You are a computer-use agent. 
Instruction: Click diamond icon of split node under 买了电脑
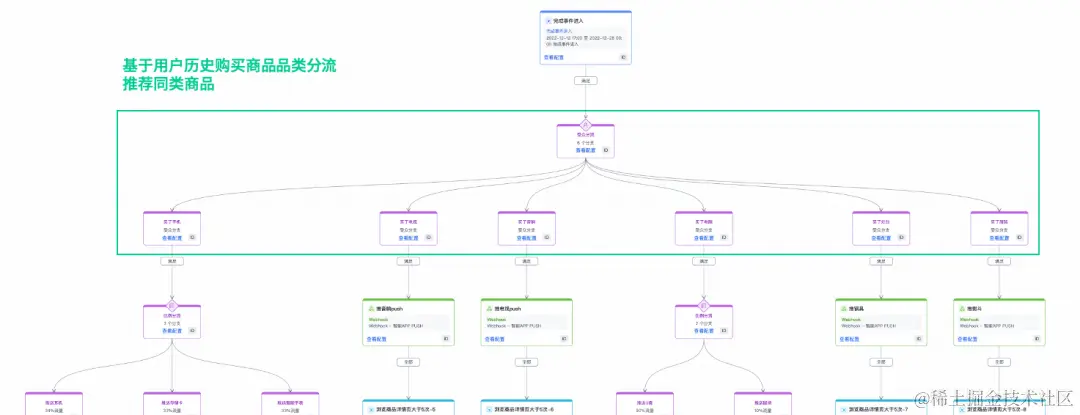pos(703,306)
